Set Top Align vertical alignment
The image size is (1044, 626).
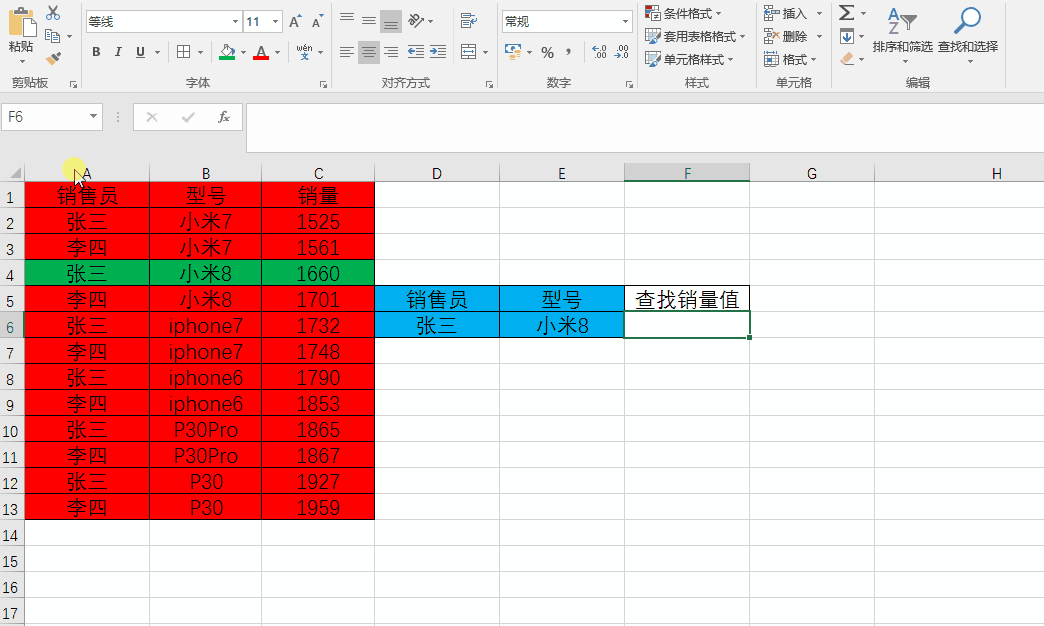click(347, 20)
